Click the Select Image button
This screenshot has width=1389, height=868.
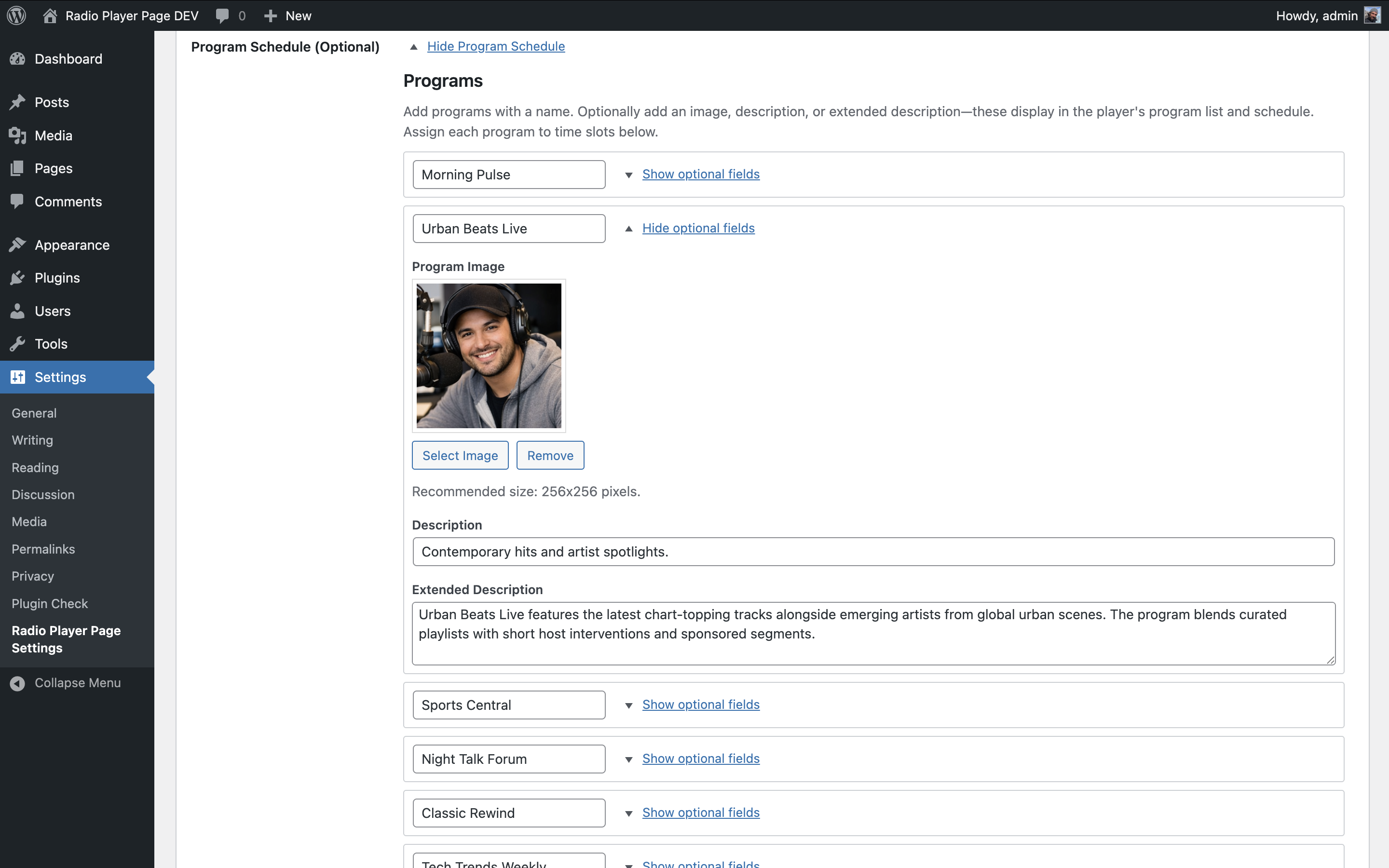(460, 455)
